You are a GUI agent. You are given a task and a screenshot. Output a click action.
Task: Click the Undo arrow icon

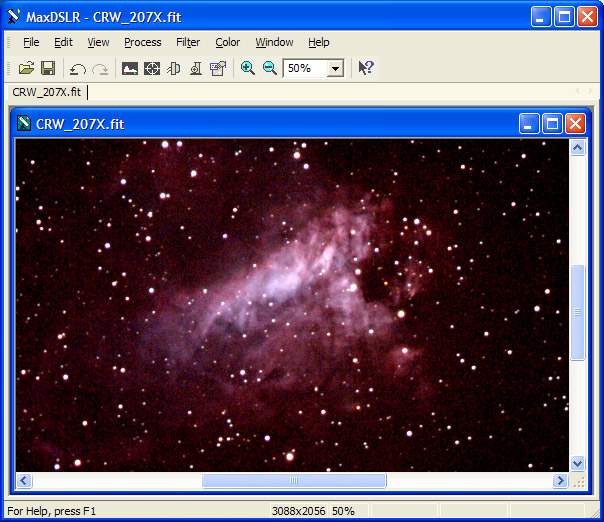77,68
